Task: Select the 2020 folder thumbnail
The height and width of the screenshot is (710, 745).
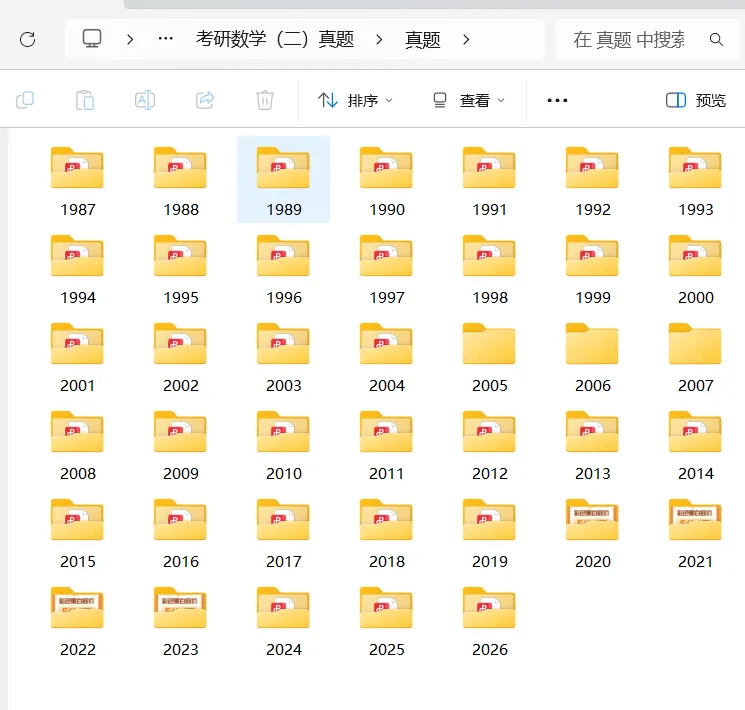Action: (x=592, y=519)
